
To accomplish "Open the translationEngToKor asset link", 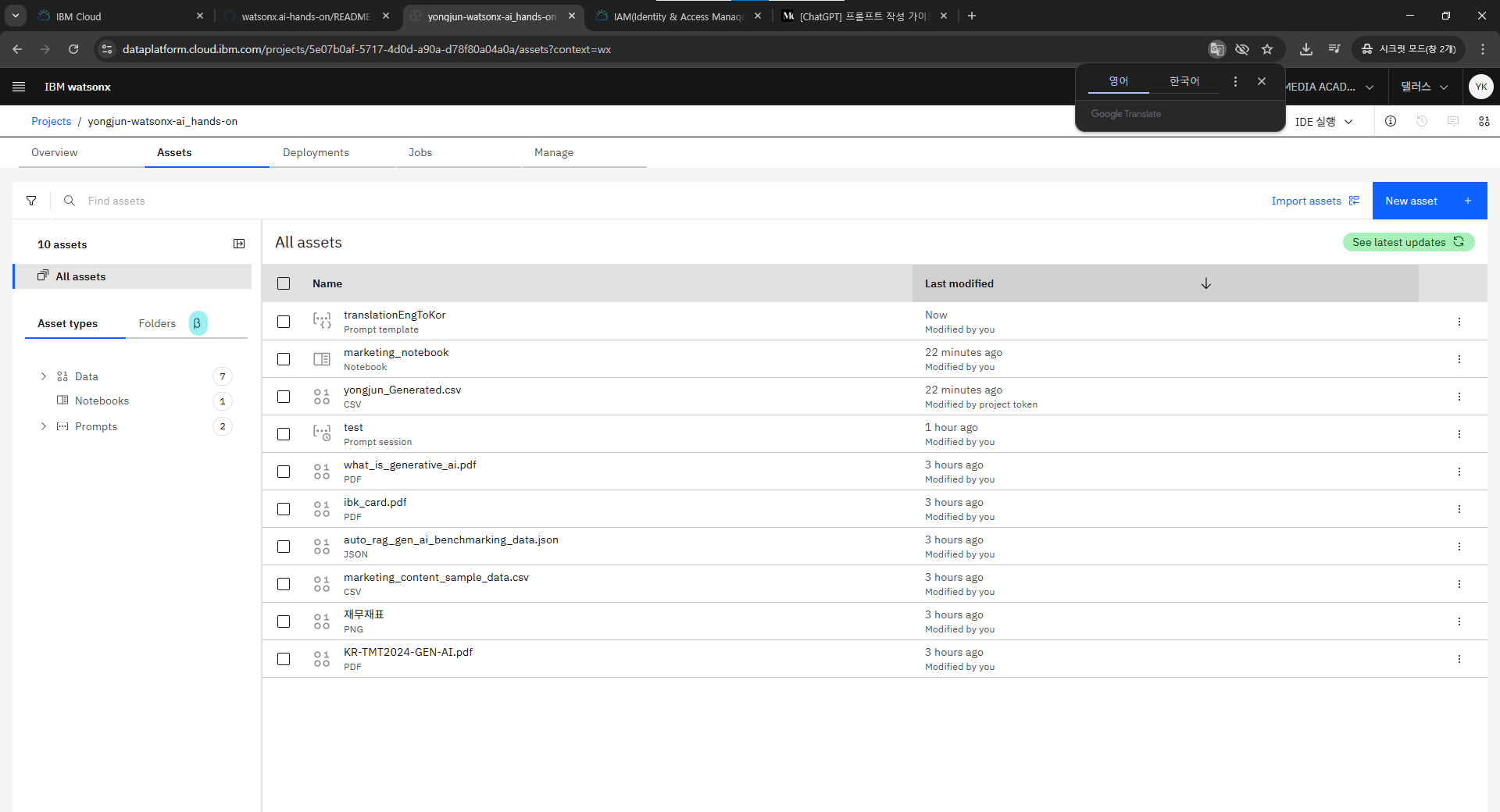I will [395, 315].
